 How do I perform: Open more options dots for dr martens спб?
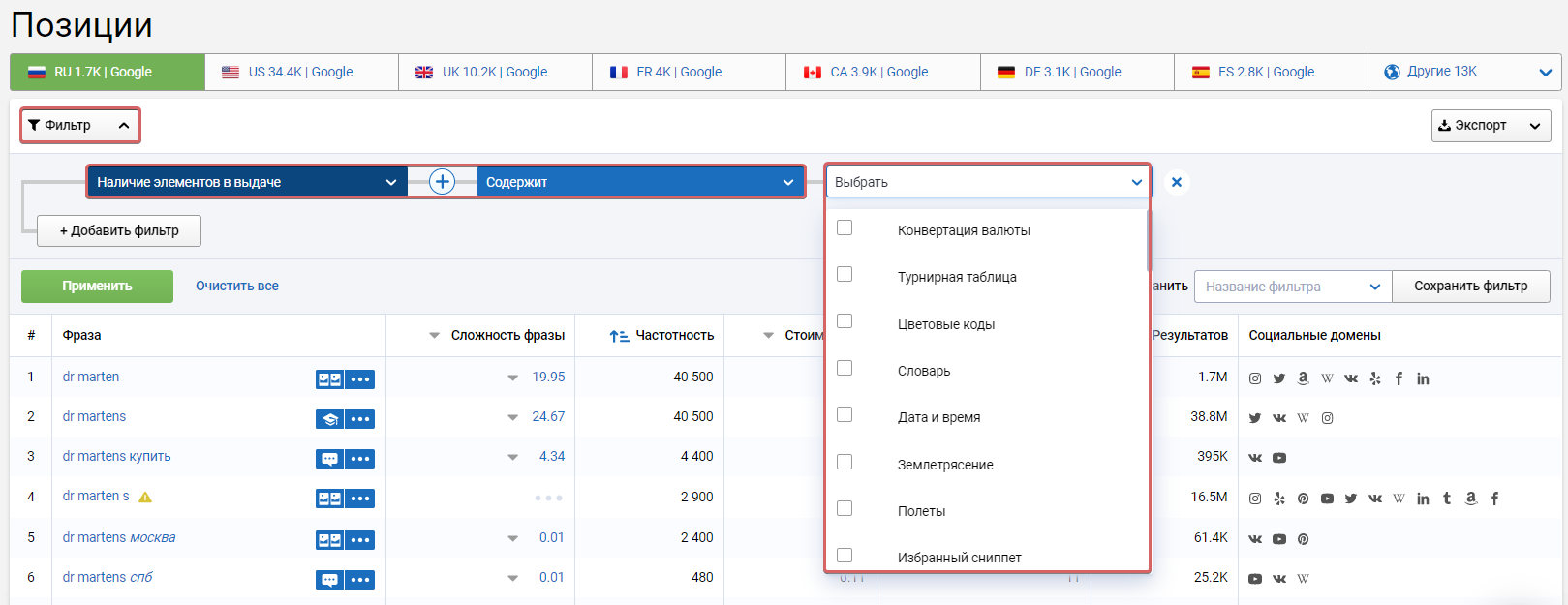click(360, 580)
